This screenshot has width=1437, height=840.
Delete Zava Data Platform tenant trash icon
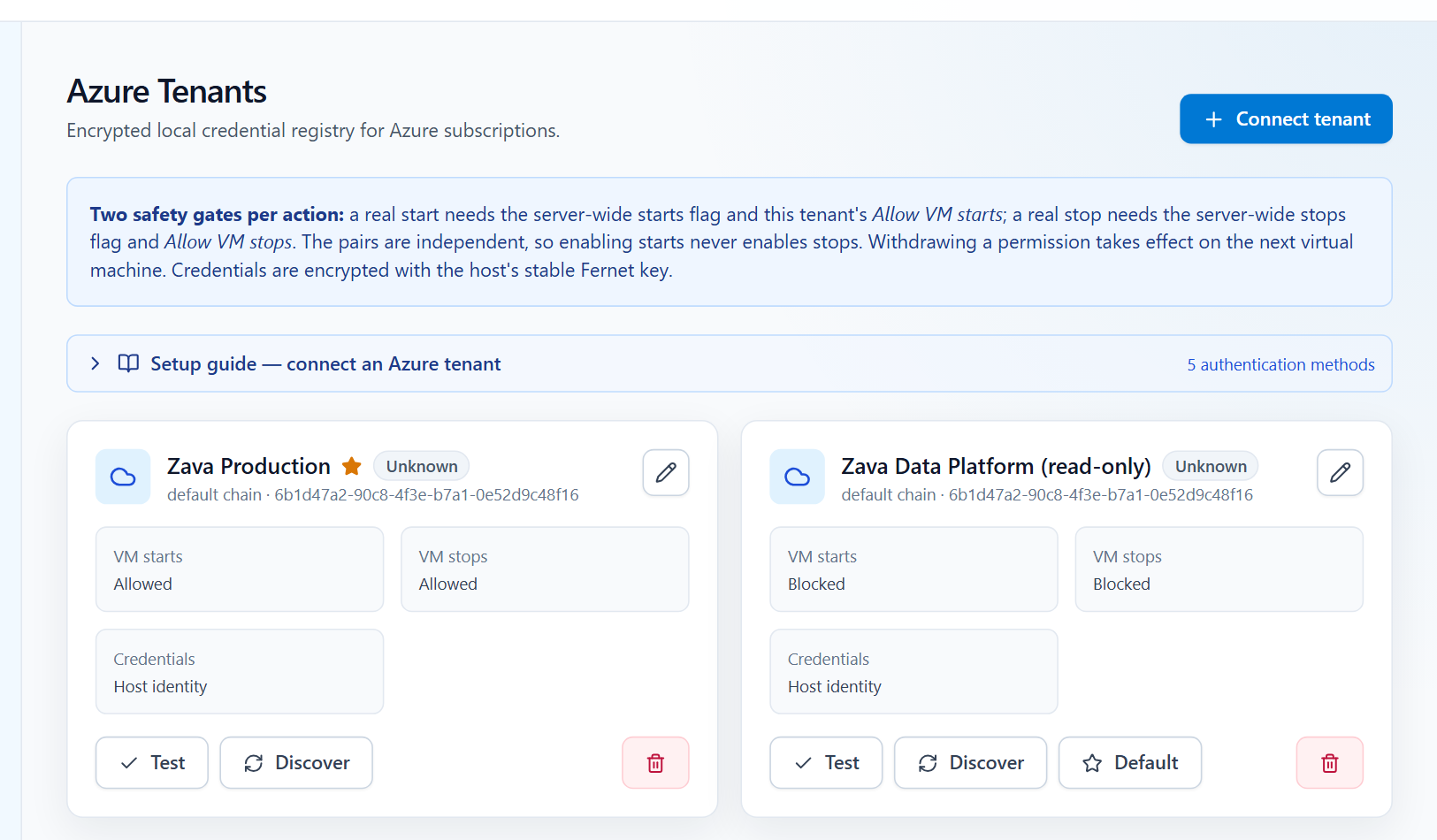[1329, 762]
